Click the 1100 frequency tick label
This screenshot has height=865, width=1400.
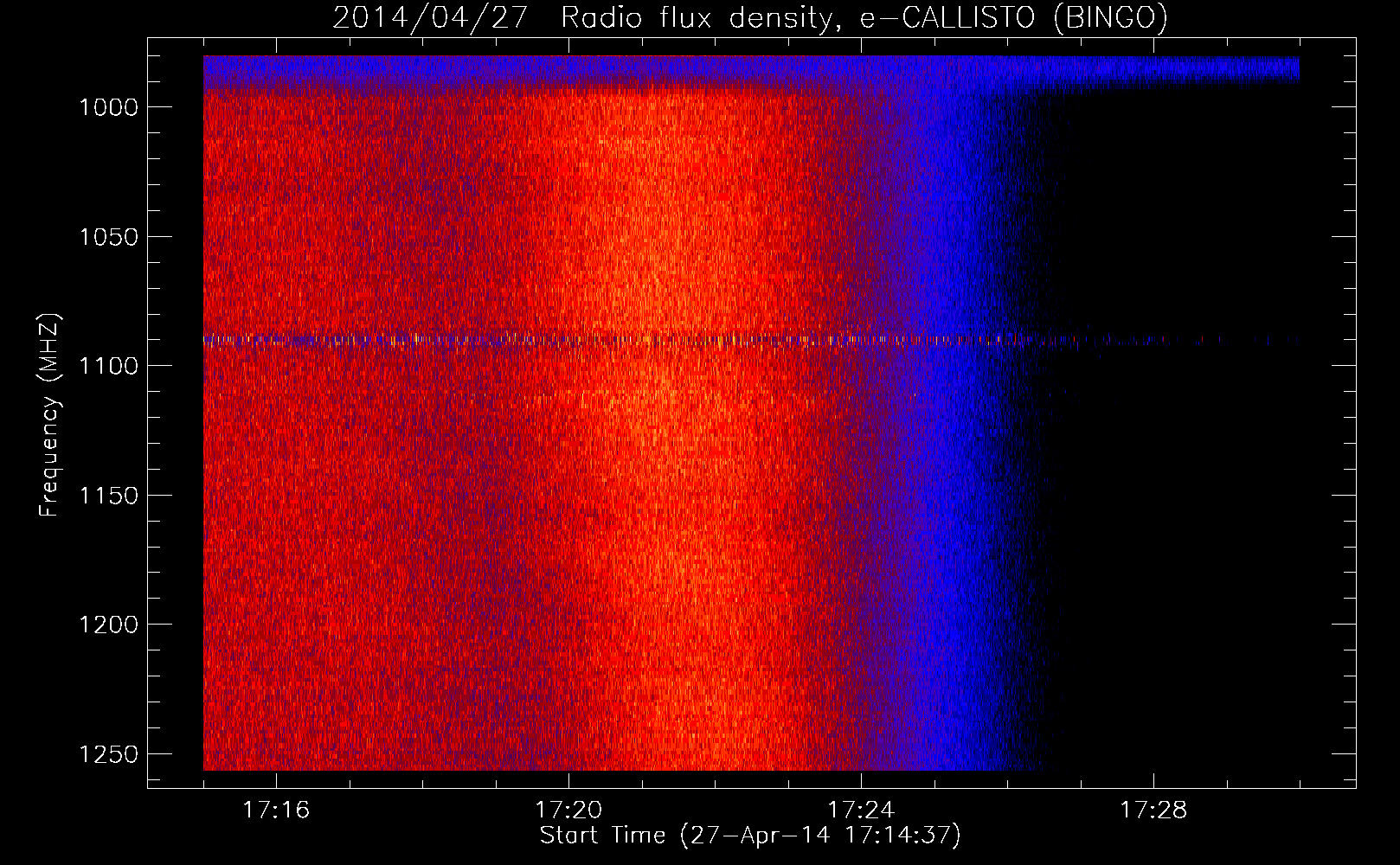[x=109, y=366]
